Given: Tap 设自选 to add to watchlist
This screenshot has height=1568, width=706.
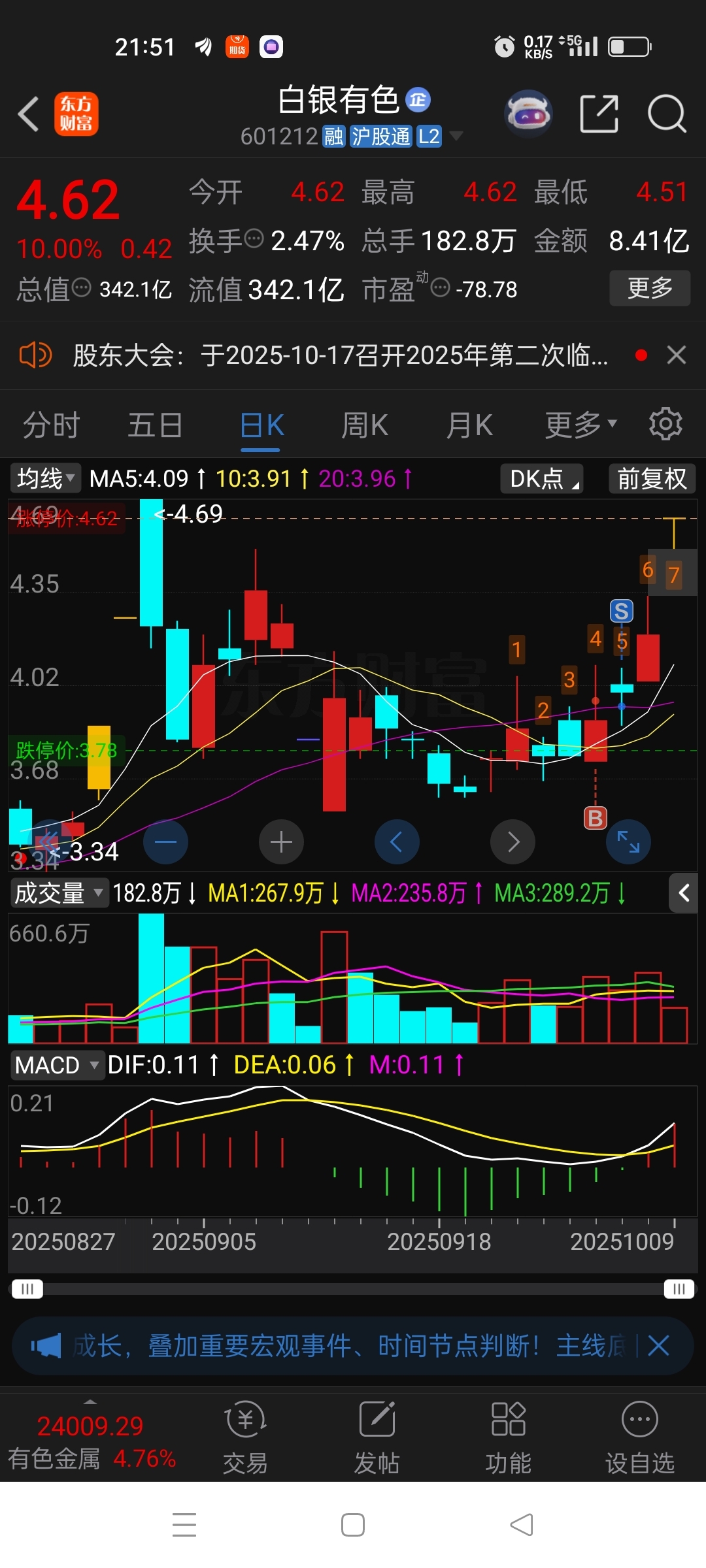Looking at the screenshot, I should (640, 1438).
